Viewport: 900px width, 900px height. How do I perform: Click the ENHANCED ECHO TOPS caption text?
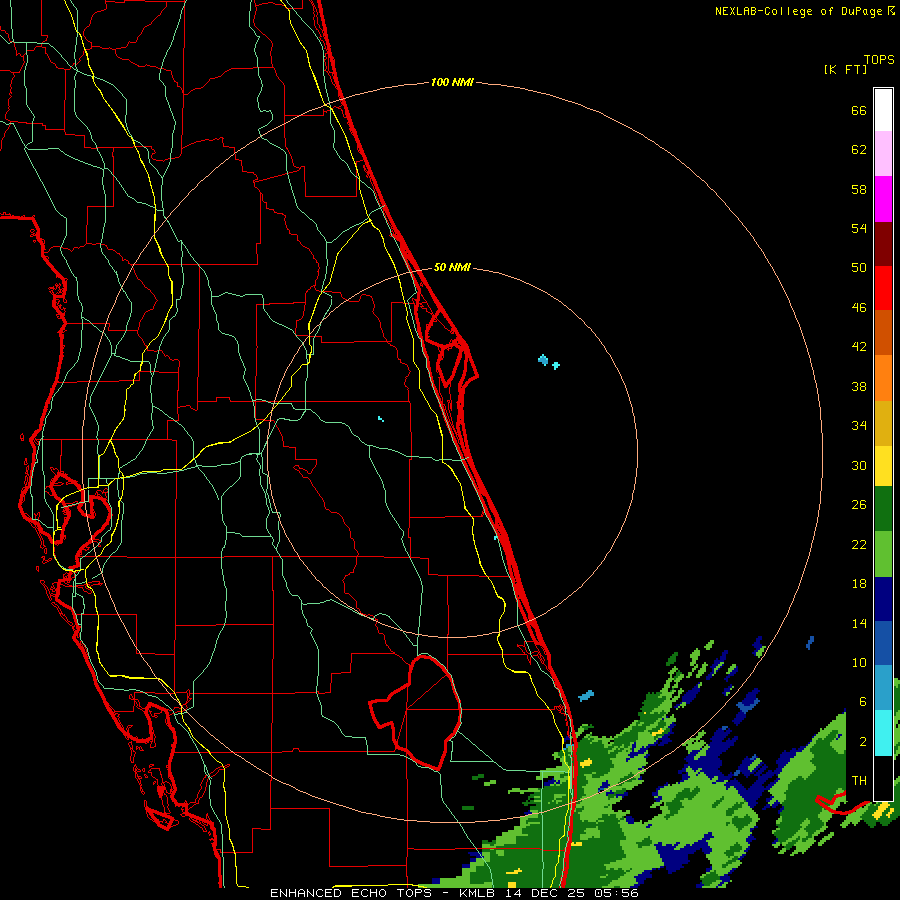click(351, 893)
